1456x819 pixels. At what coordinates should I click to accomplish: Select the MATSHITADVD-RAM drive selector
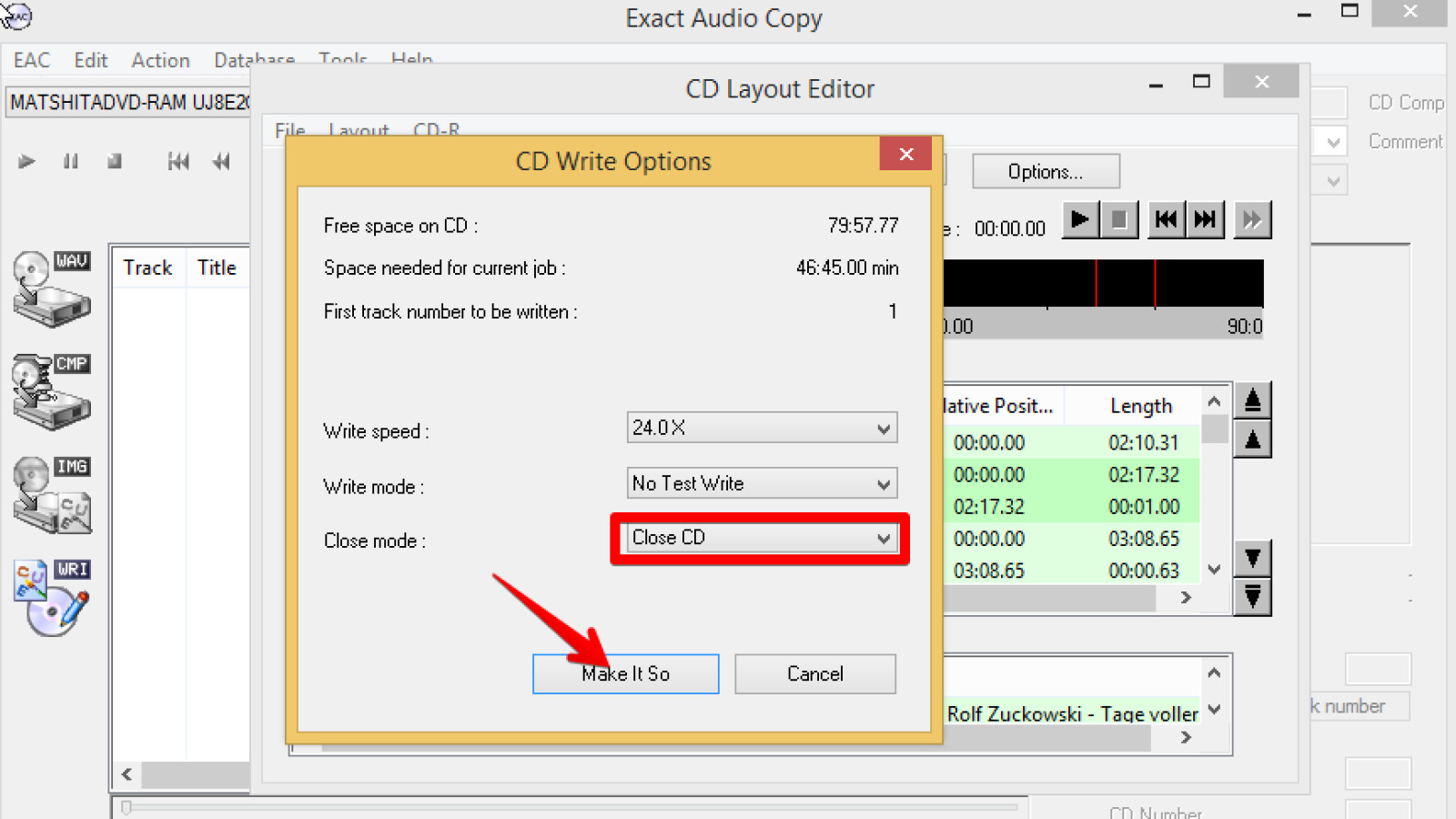(x=128, y=102)
